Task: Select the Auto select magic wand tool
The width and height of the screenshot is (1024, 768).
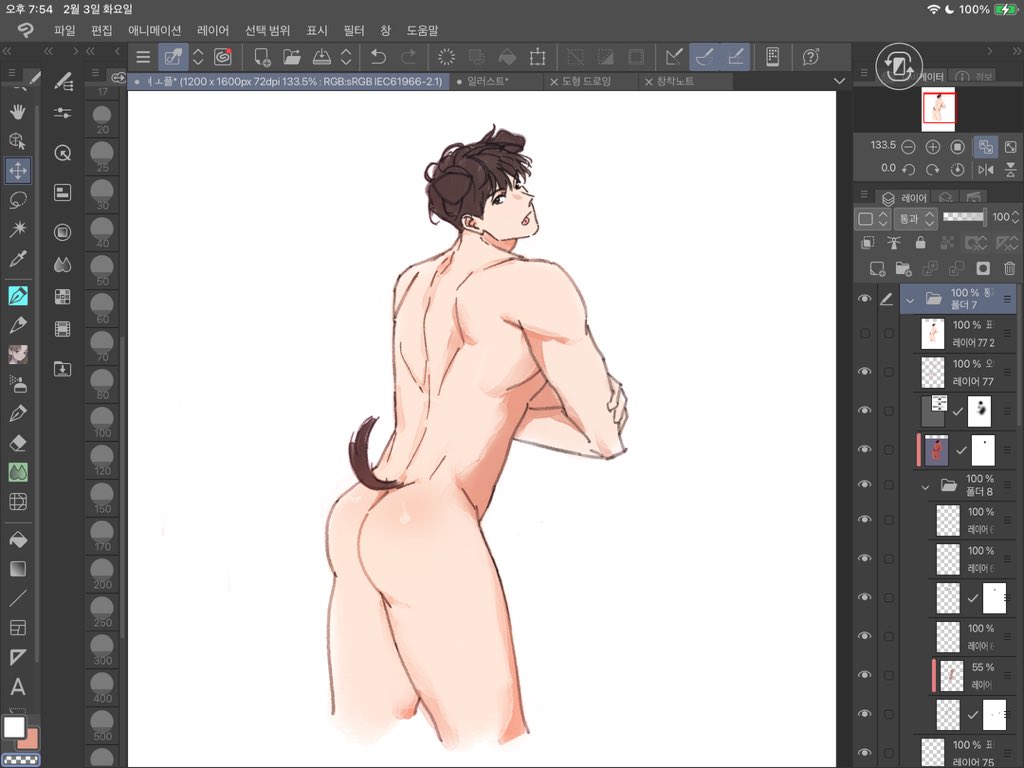Action: (18, 229)
